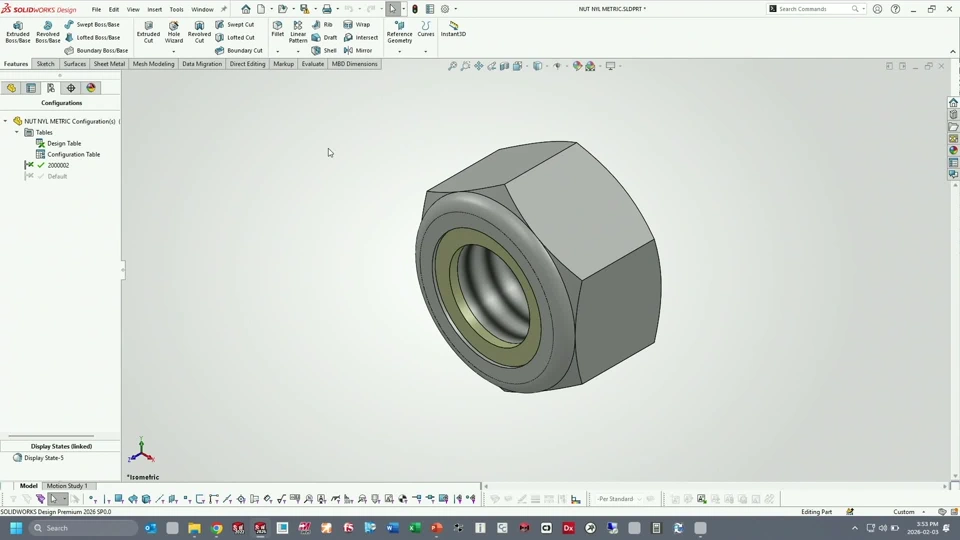Select the Mirror feature tool
Viewport: 960px width, 540px height.
coord(358,50)
